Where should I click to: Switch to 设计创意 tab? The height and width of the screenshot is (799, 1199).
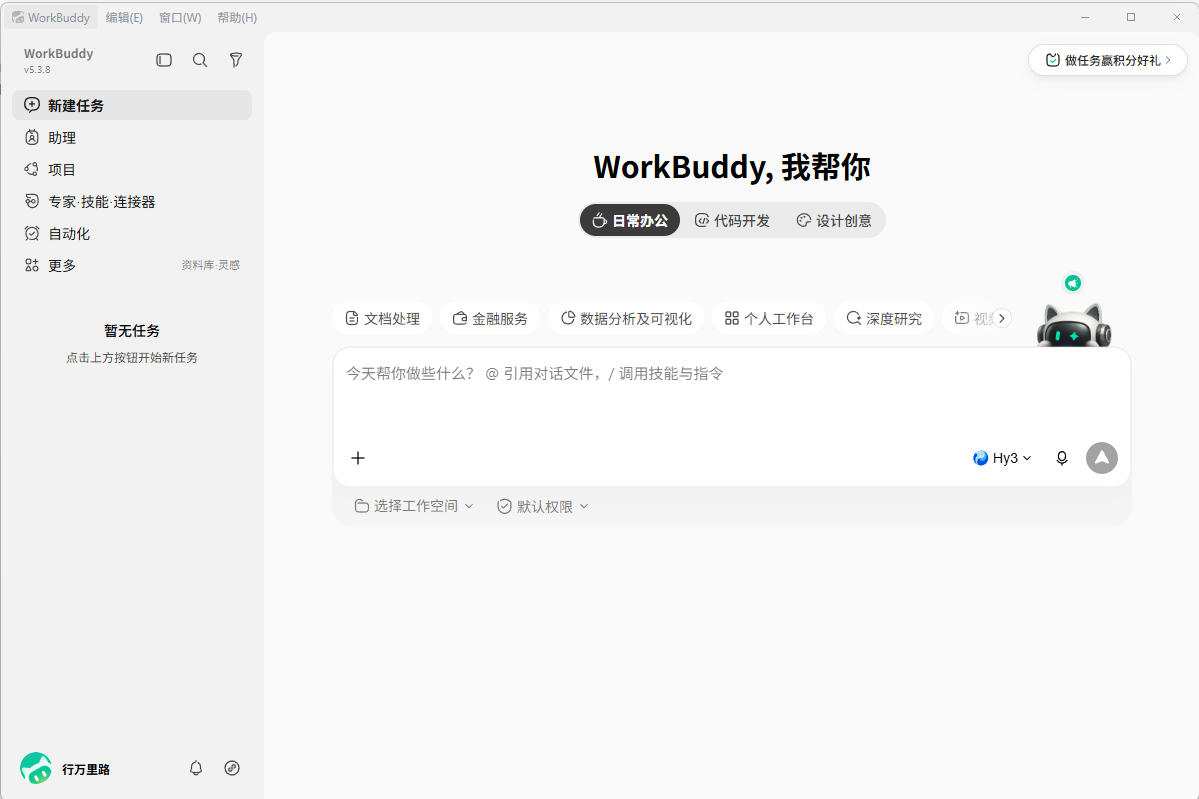pos(833,220)
